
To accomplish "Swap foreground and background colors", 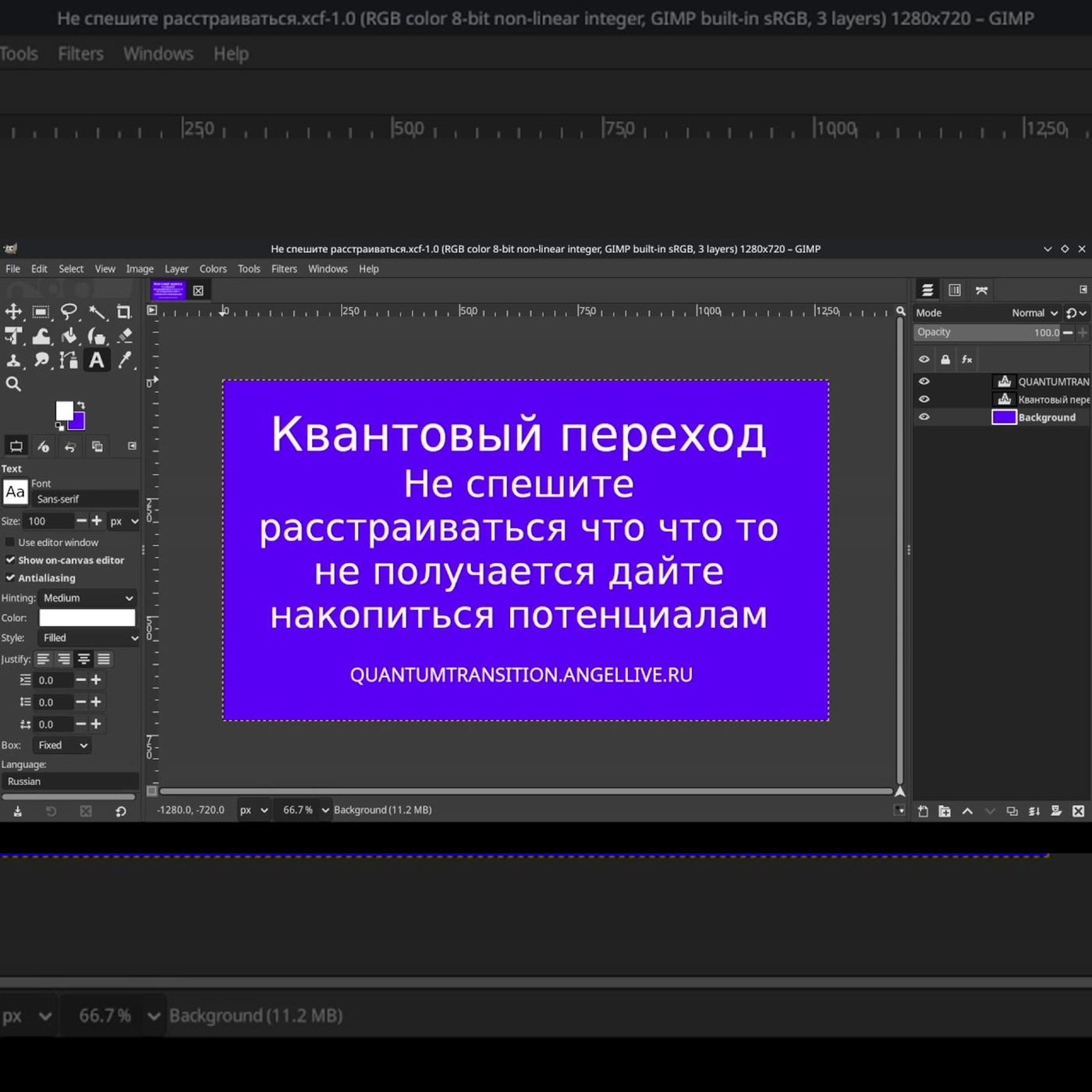I will click(x=80, y=406).
